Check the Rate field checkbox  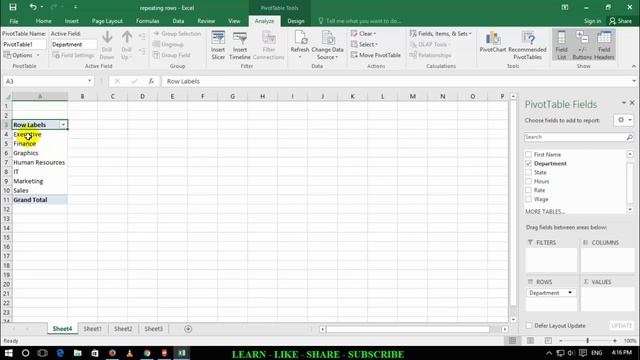click(x=529, y=190)
